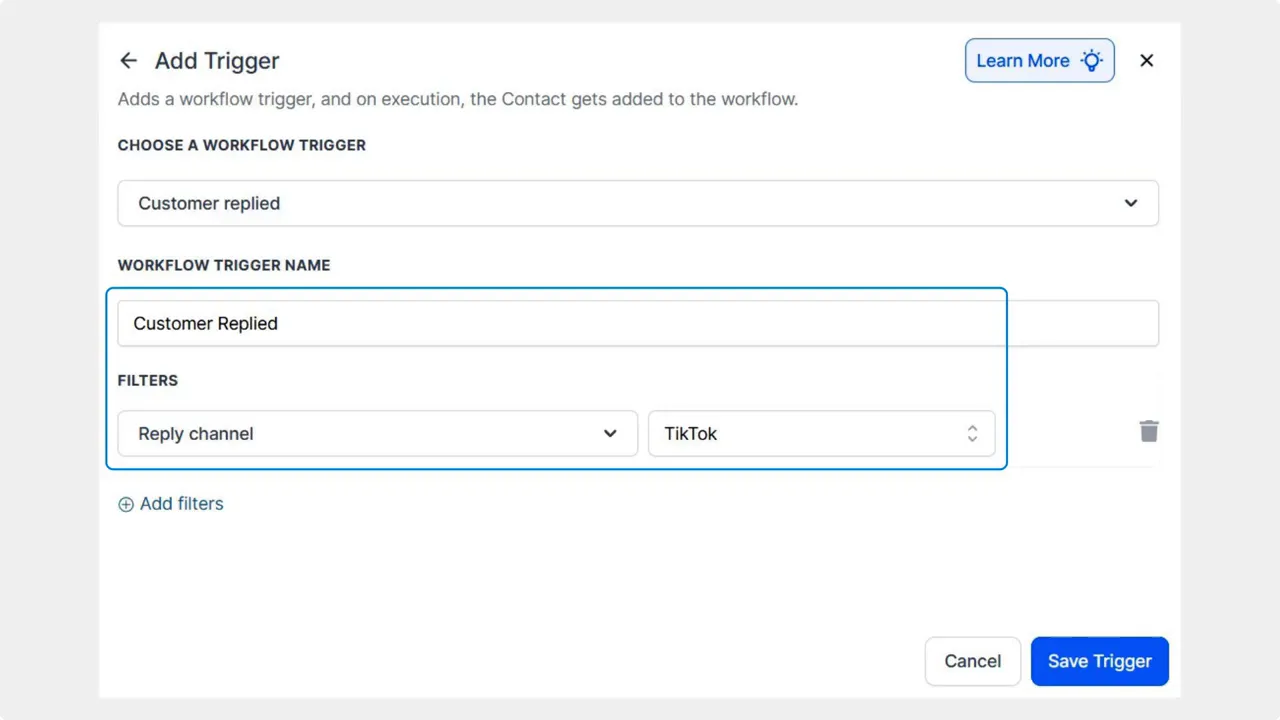
Task: Cancel the trigger setup
Action: [x=972, y=661]
